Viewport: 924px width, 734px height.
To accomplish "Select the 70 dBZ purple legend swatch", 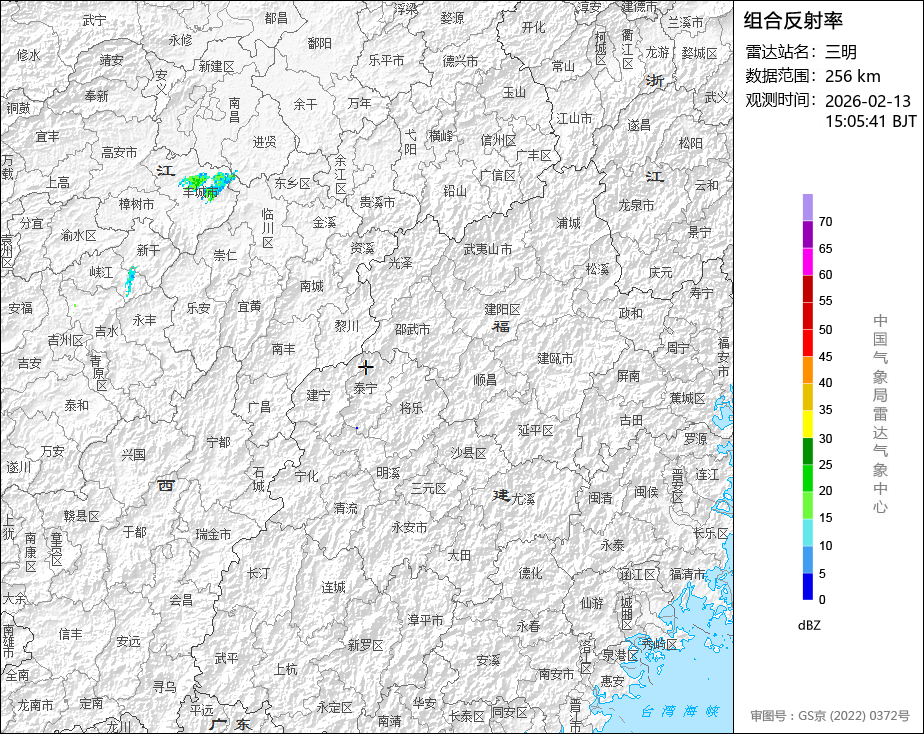I will pyautogui.click(x=807, y=207).
